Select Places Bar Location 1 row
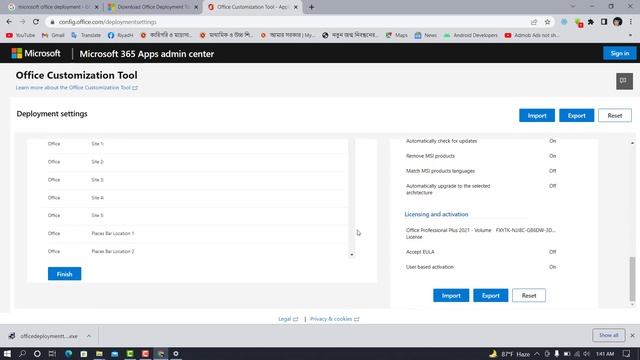The height and width of the screenshot is (360, 640). click(x=195, y=233)
